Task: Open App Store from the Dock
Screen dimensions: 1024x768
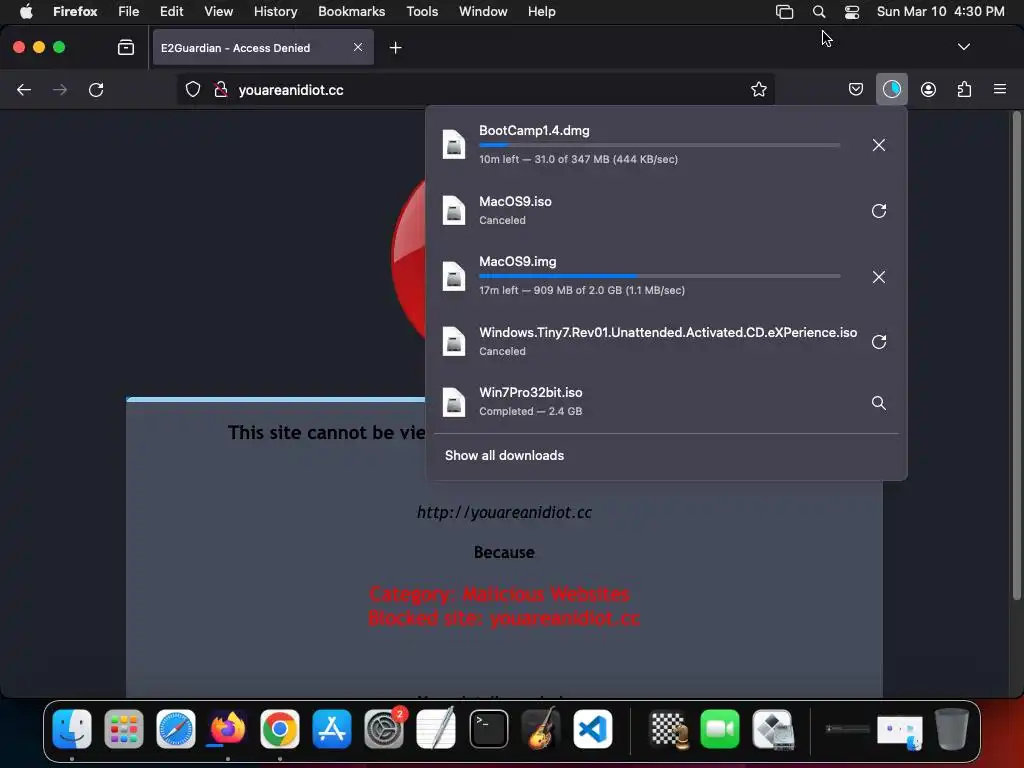Action: [x=332, y=729]
